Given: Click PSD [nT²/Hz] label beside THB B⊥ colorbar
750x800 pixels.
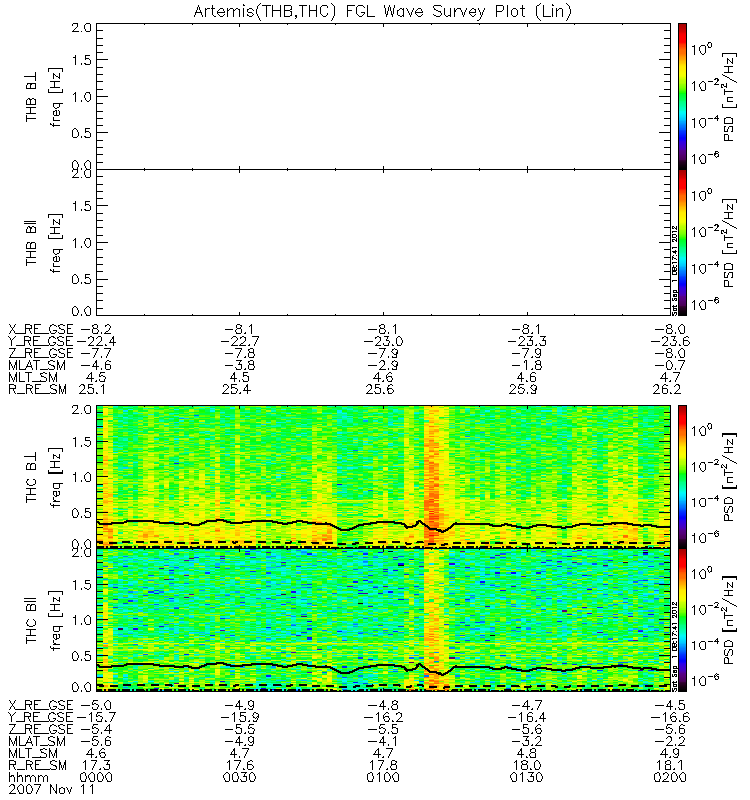Looking at the screenshot, I should pyautogui.click(x=729, y=97).
